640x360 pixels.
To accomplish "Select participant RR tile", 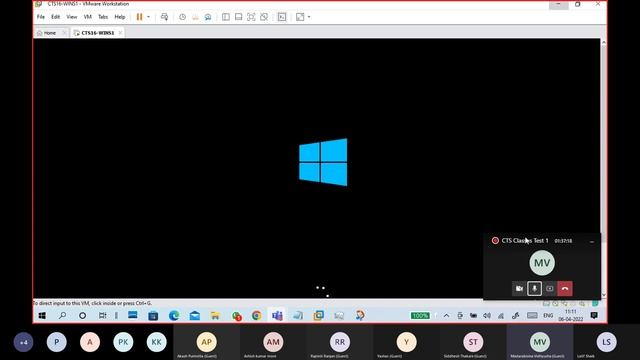I will [340, 342].
